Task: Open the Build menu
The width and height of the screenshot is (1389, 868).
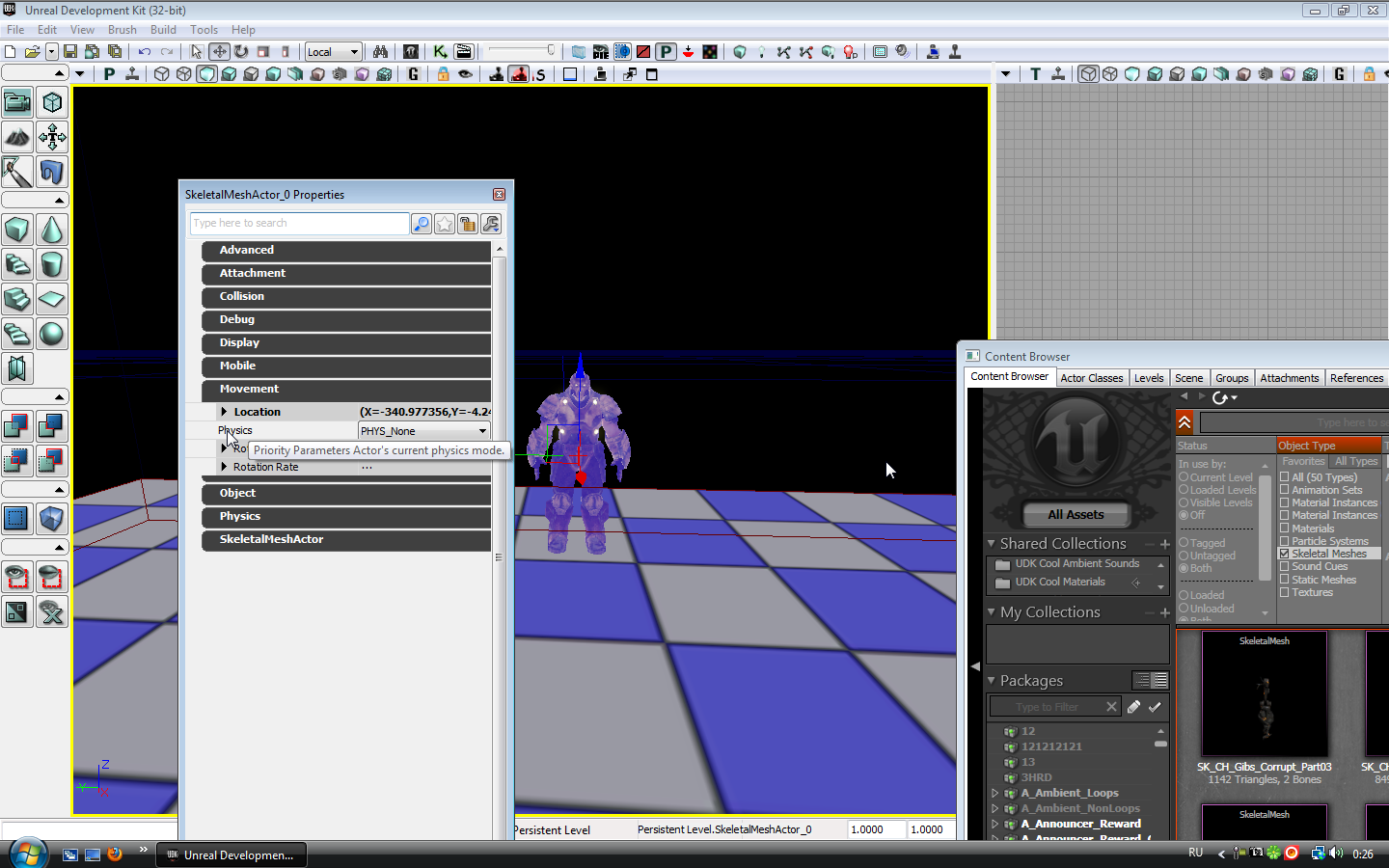Action: click(x=163, y=30)
